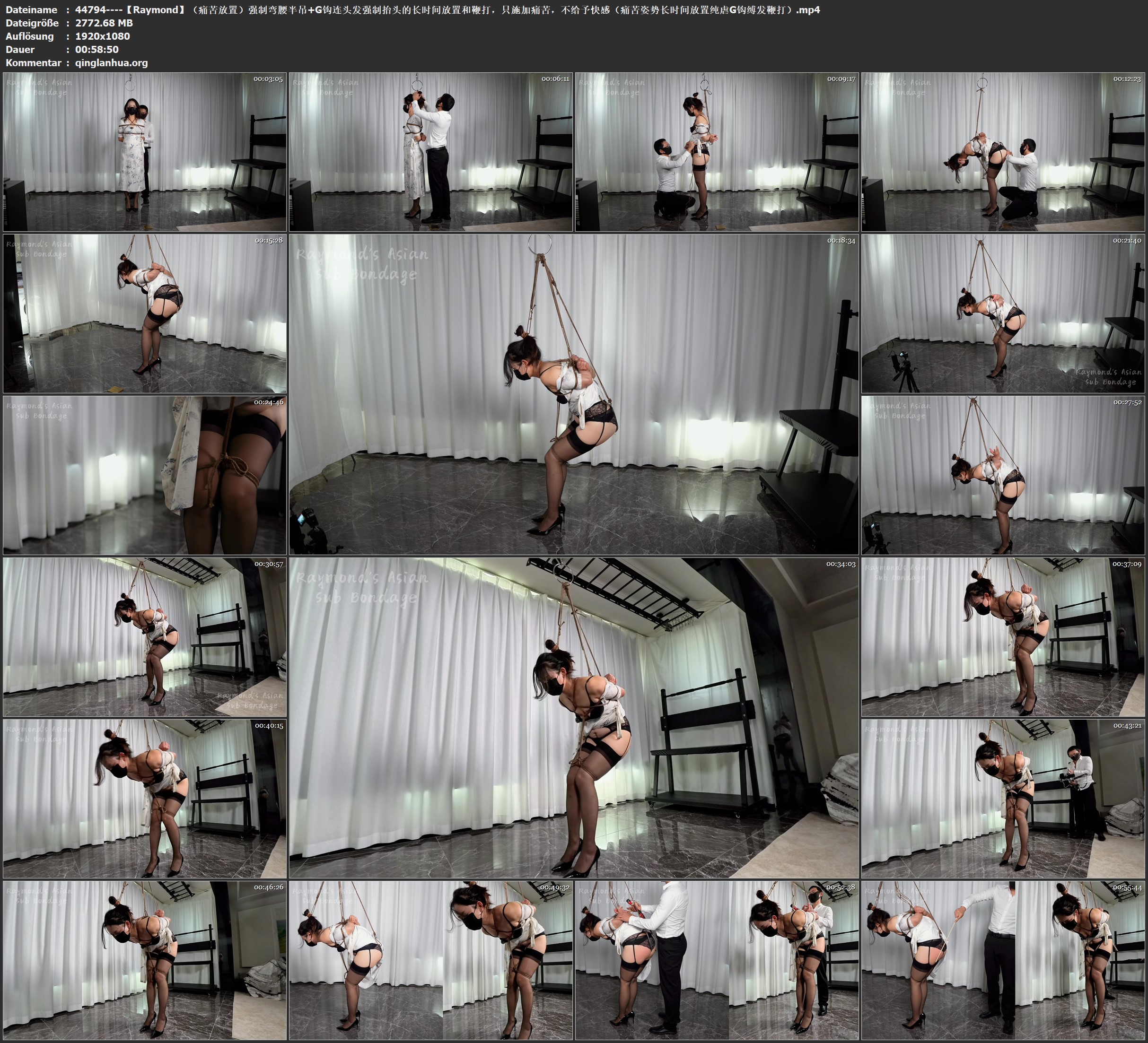
Task: Select the thumbnail at 00:27:52
Action: [x=1003, y=475]
